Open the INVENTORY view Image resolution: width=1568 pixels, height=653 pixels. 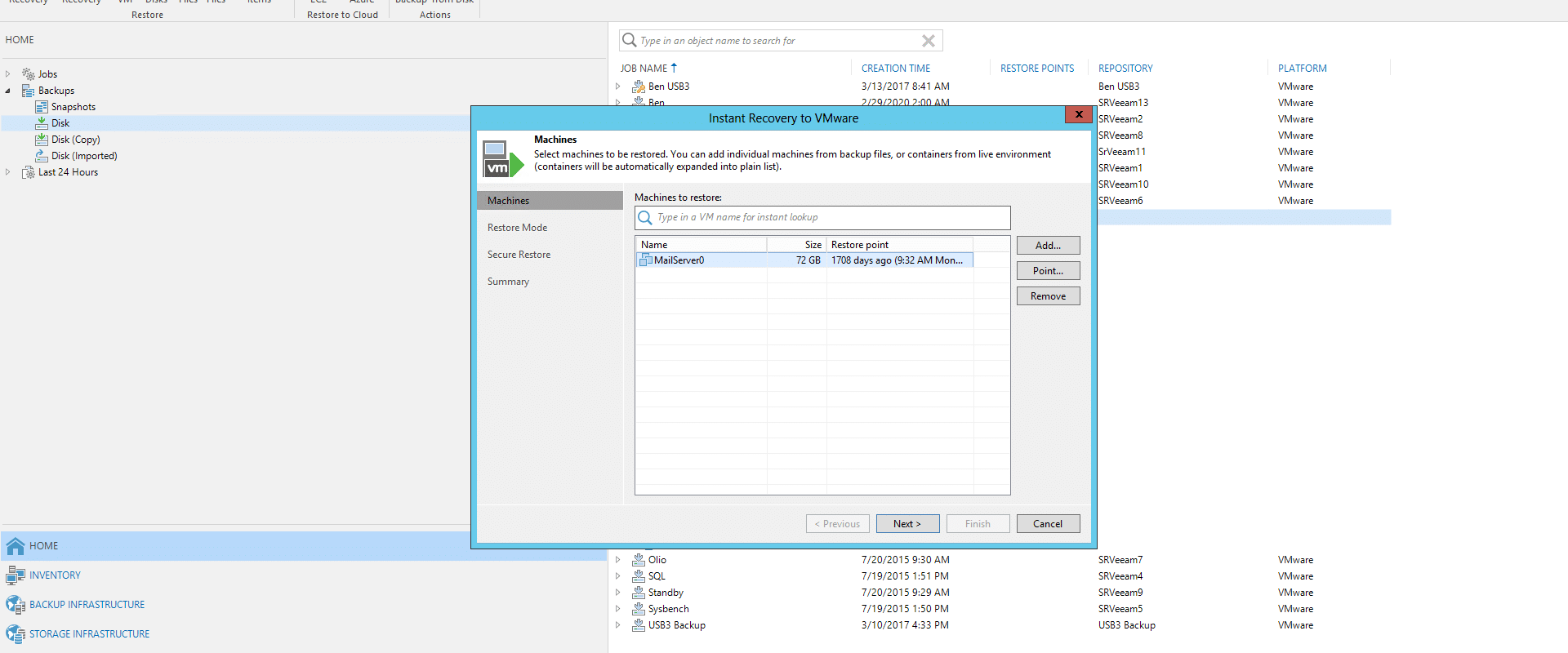55,575
